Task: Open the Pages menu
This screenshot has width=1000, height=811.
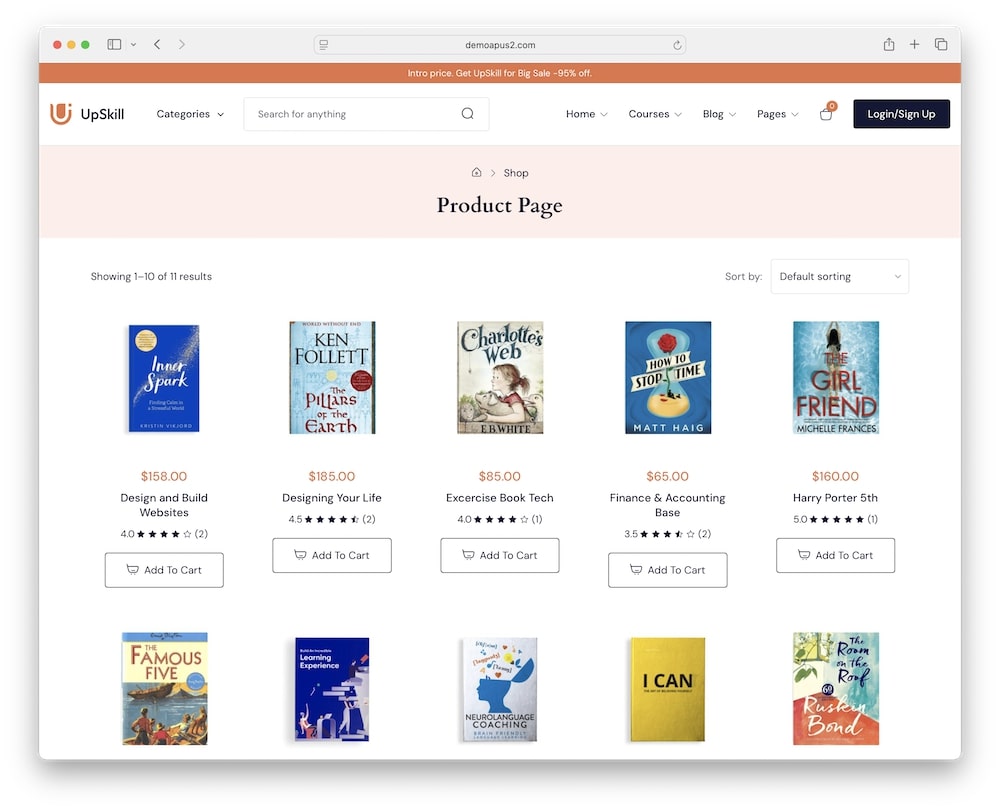Action: [x=777, y=113]
